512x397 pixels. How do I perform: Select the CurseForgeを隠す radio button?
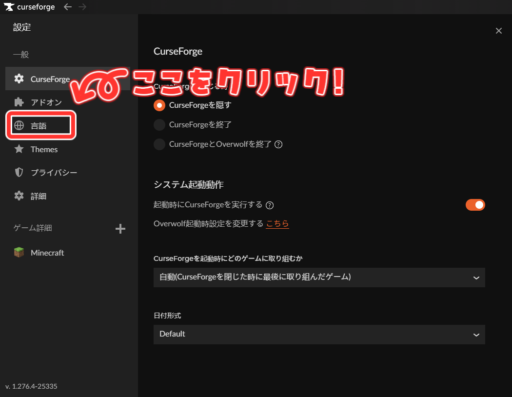[159, 105]
